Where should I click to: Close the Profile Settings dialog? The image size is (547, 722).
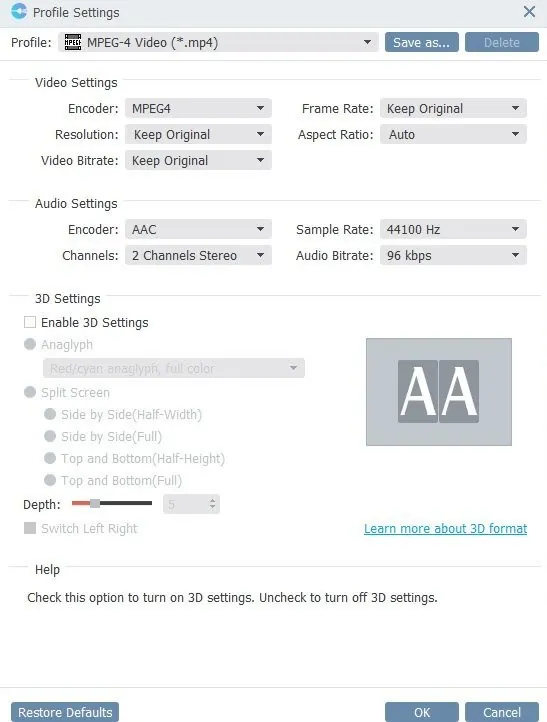[x=530, y=12]
